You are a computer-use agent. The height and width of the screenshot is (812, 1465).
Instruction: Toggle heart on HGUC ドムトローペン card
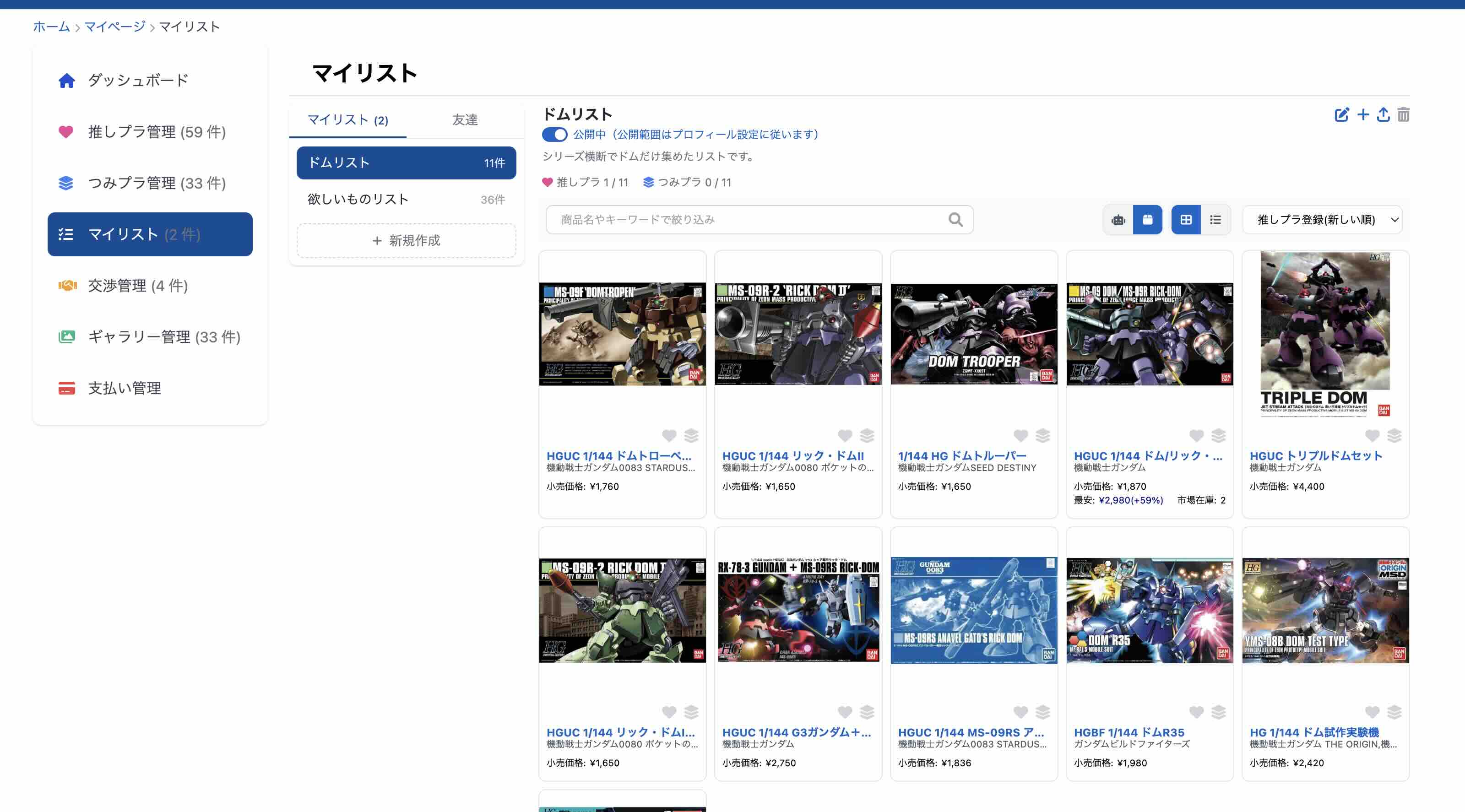(669, 436)
